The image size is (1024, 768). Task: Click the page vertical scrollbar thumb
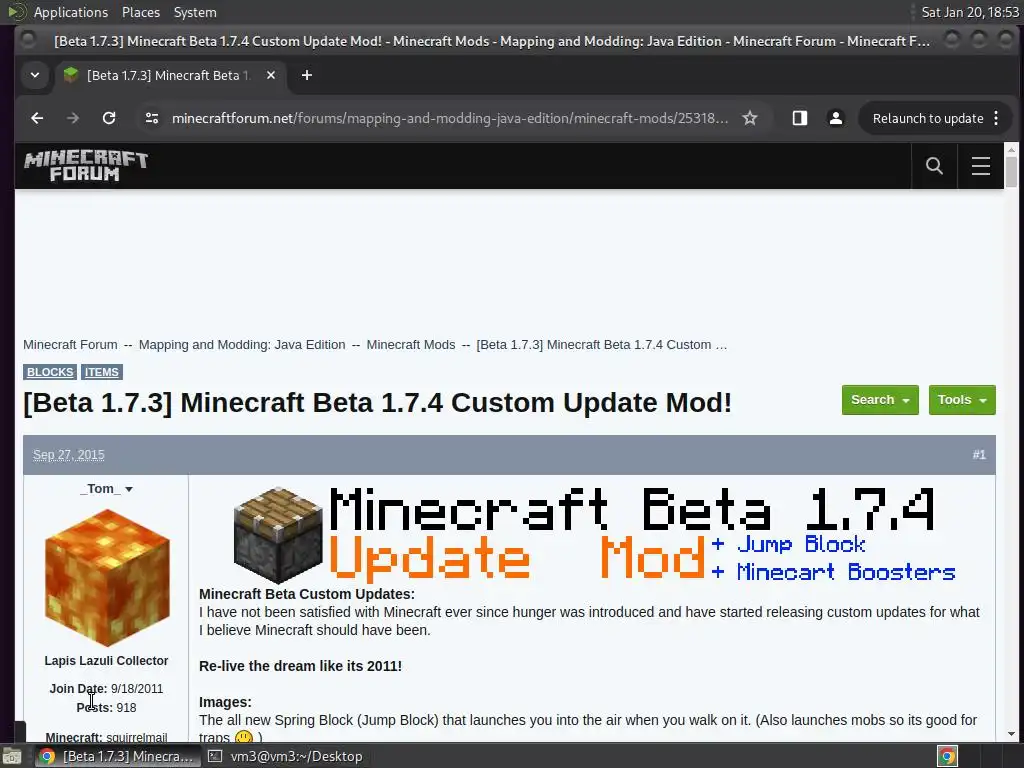1012,170
